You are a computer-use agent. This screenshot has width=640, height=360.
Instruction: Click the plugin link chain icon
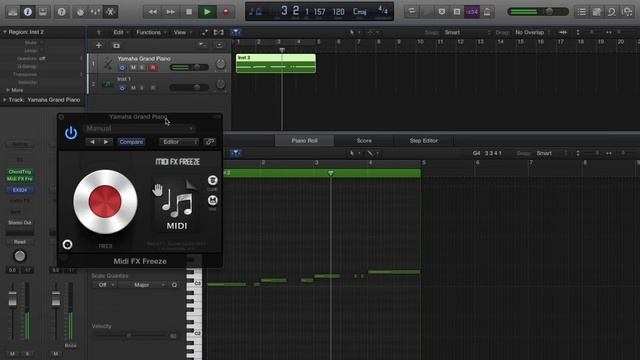pos(210,142)
